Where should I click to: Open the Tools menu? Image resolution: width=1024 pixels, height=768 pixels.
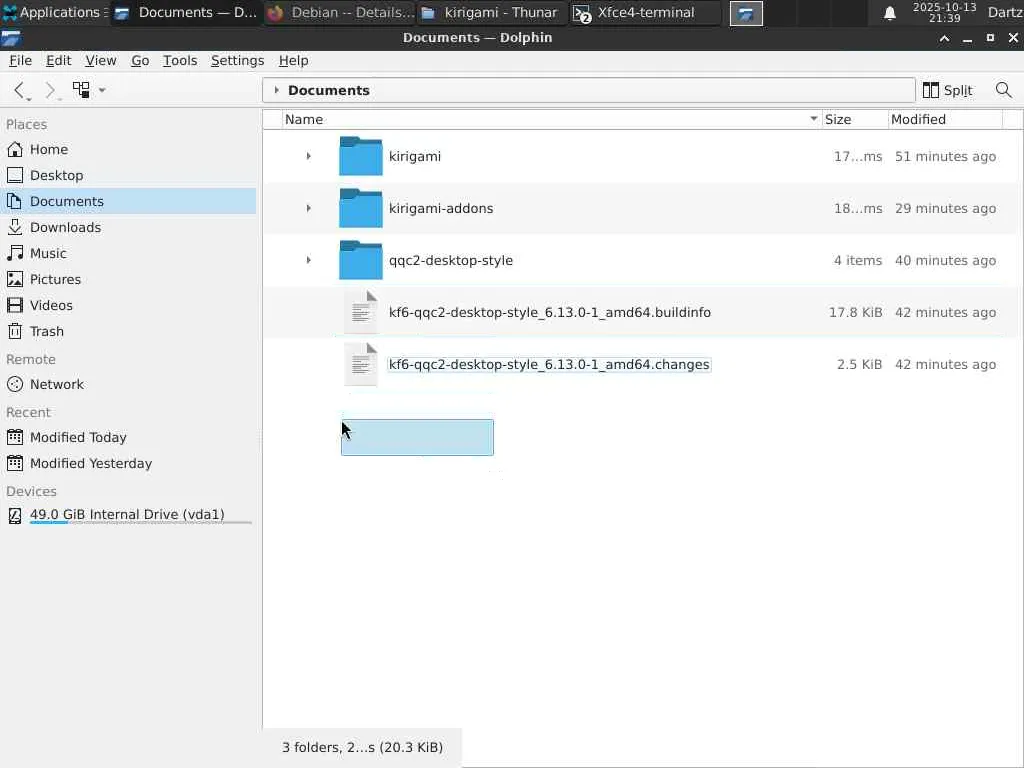[x=180, y=61]
